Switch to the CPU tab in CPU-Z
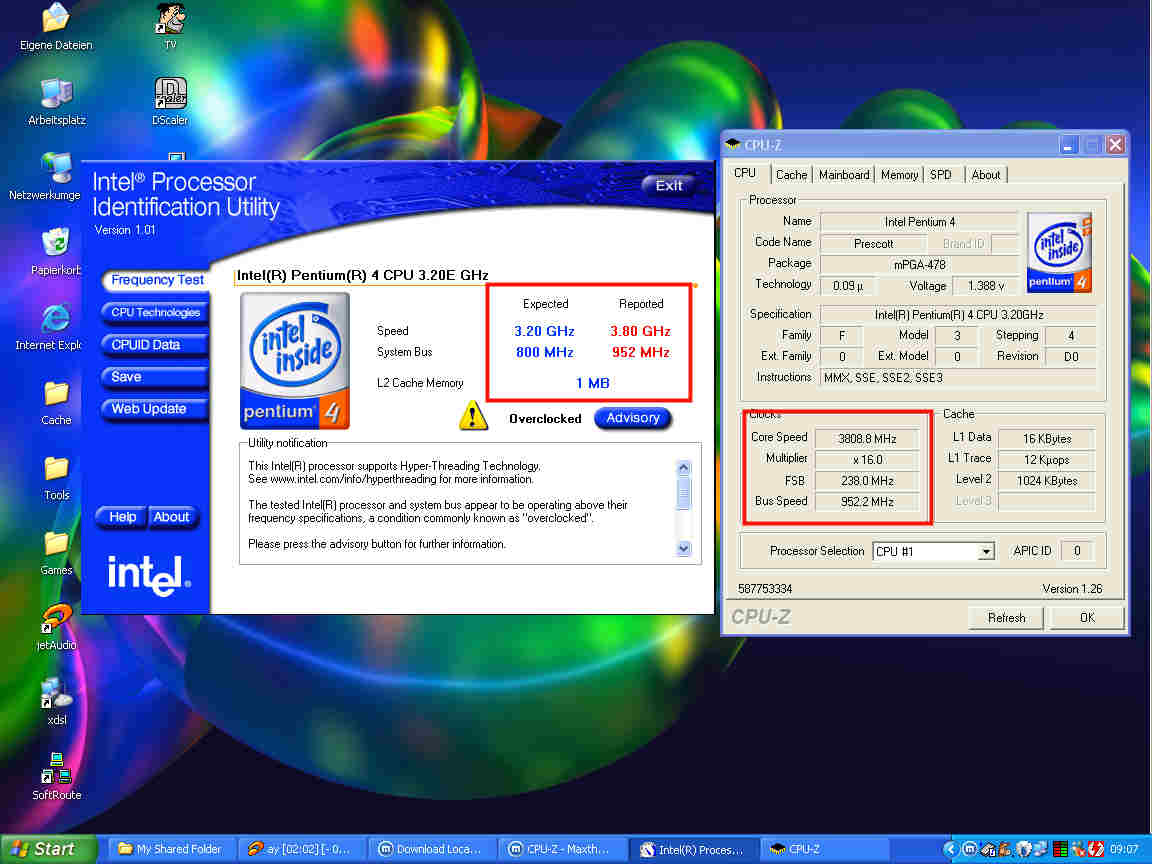Viewport: 1152px width, 864px height. (745, 173)
